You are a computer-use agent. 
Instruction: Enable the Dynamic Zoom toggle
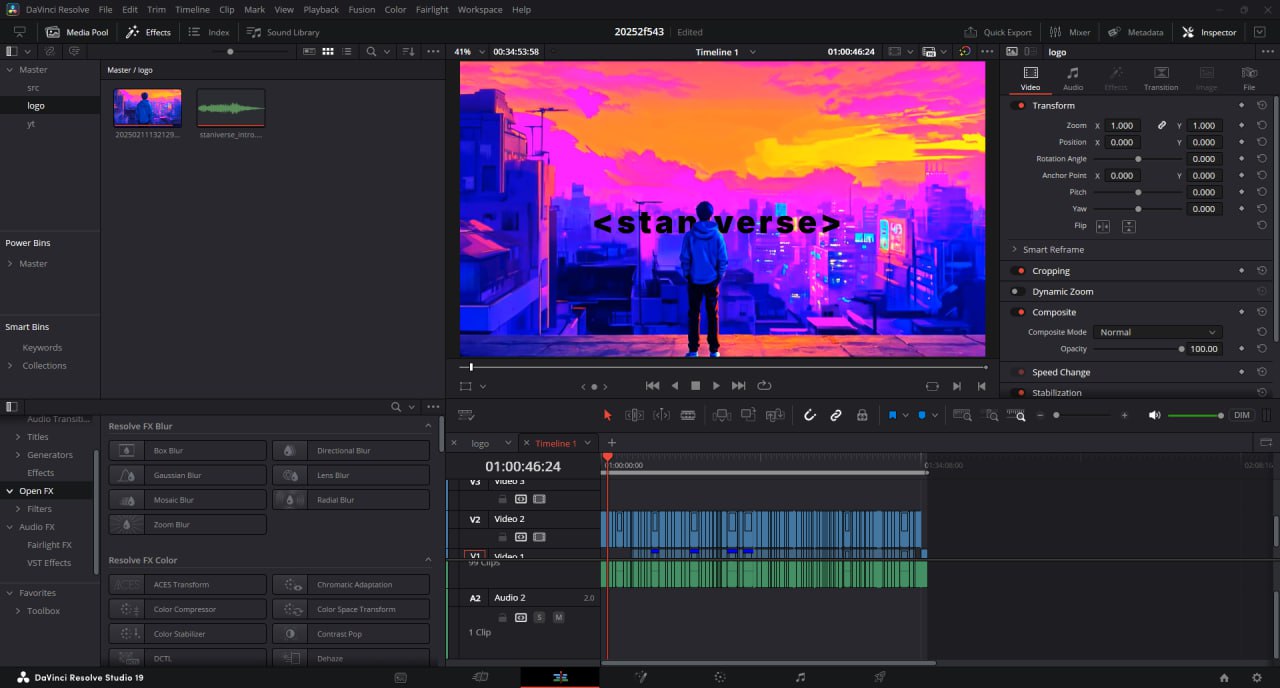click(1017, 292)
